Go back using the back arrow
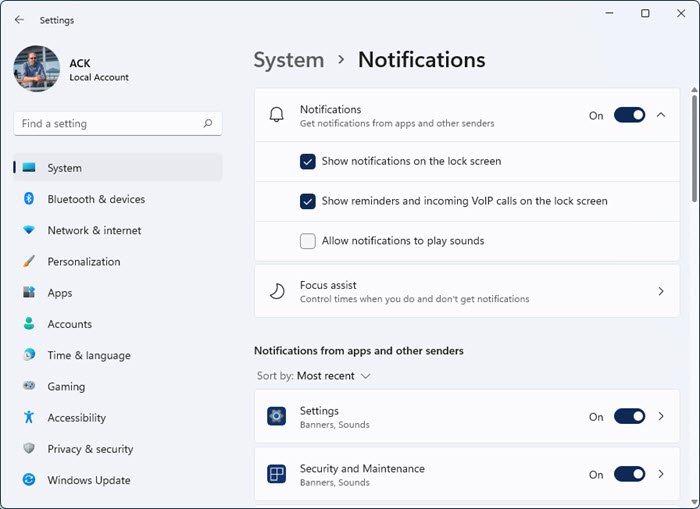The image size is (700, 509). (19, 19)
